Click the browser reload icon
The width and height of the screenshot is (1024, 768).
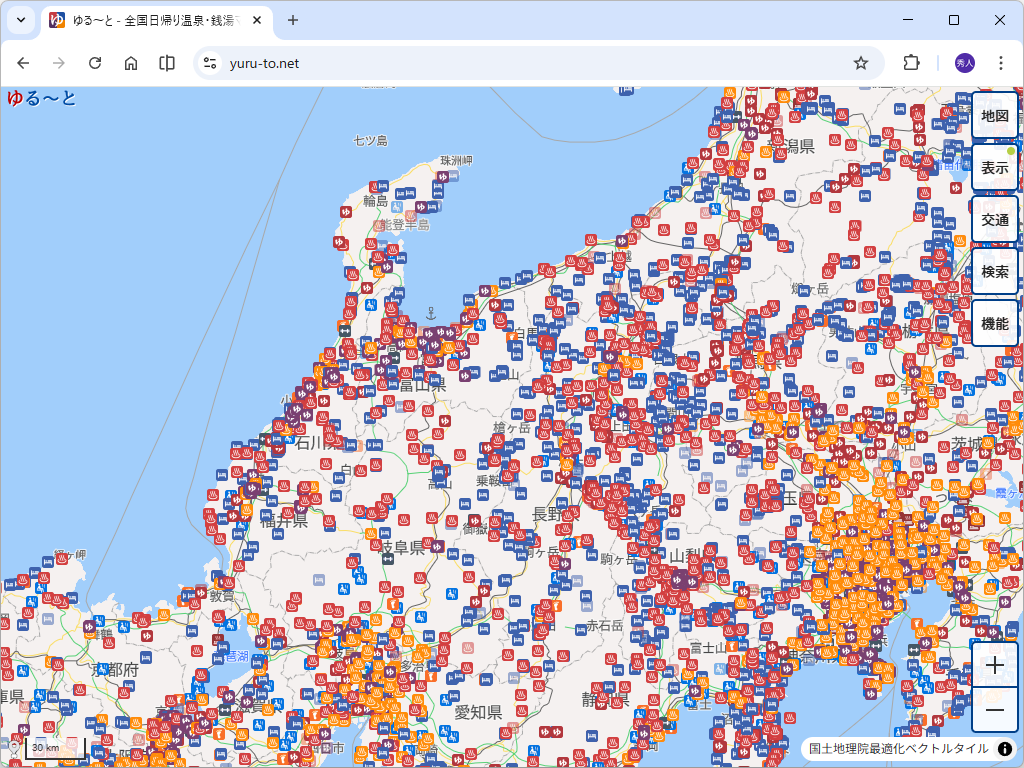(x=95, y=62)
